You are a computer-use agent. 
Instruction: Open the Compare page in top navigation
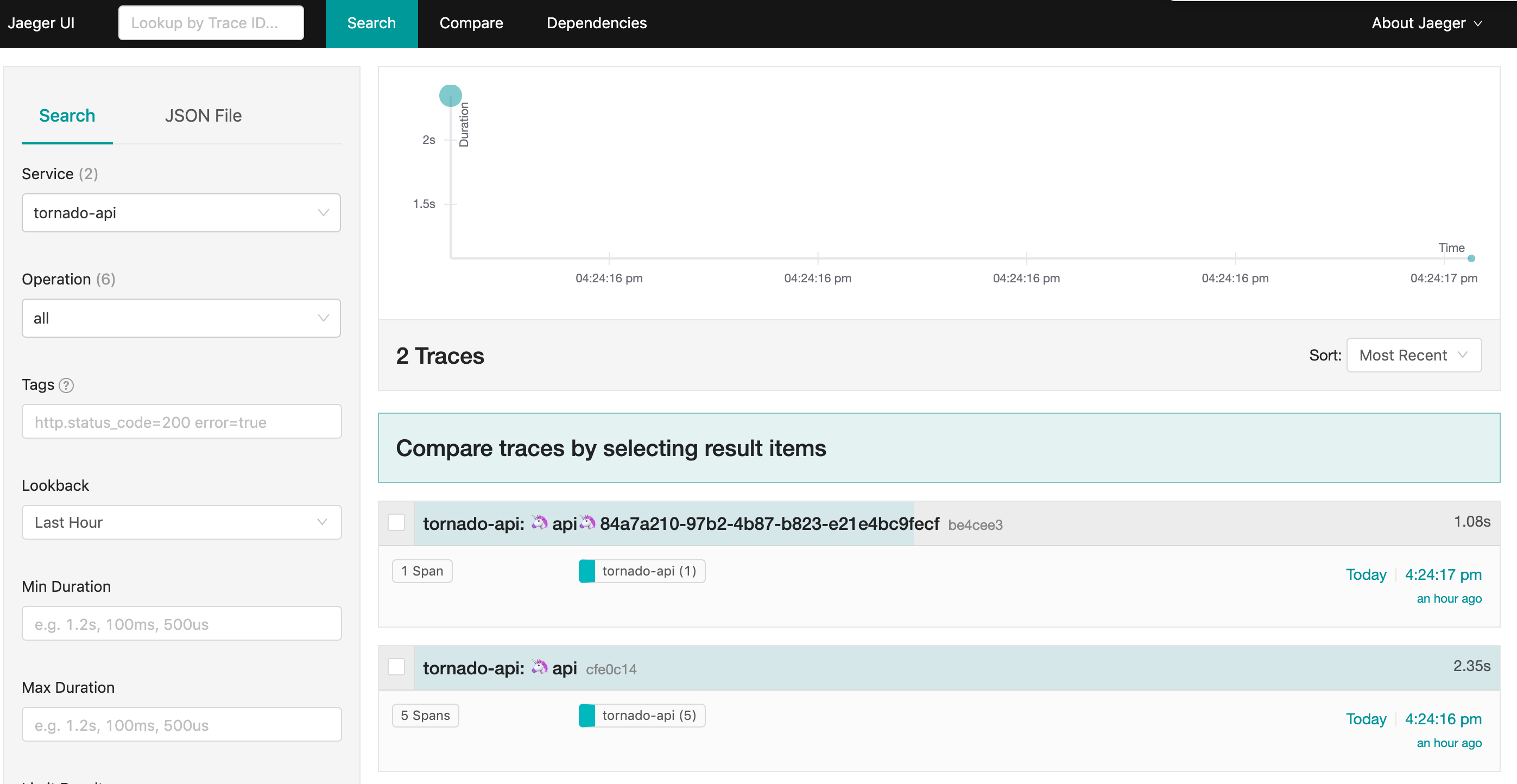tap(471, 23)
